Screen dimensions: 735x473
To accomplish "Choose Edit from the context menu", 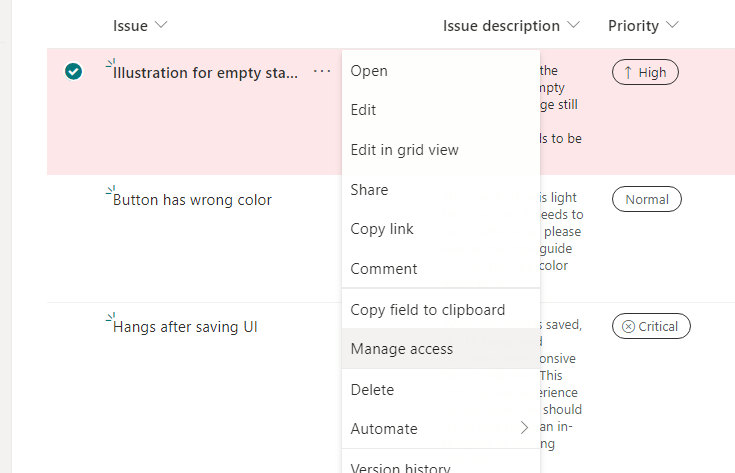I will pyautogui.click(x=441, y=110).
